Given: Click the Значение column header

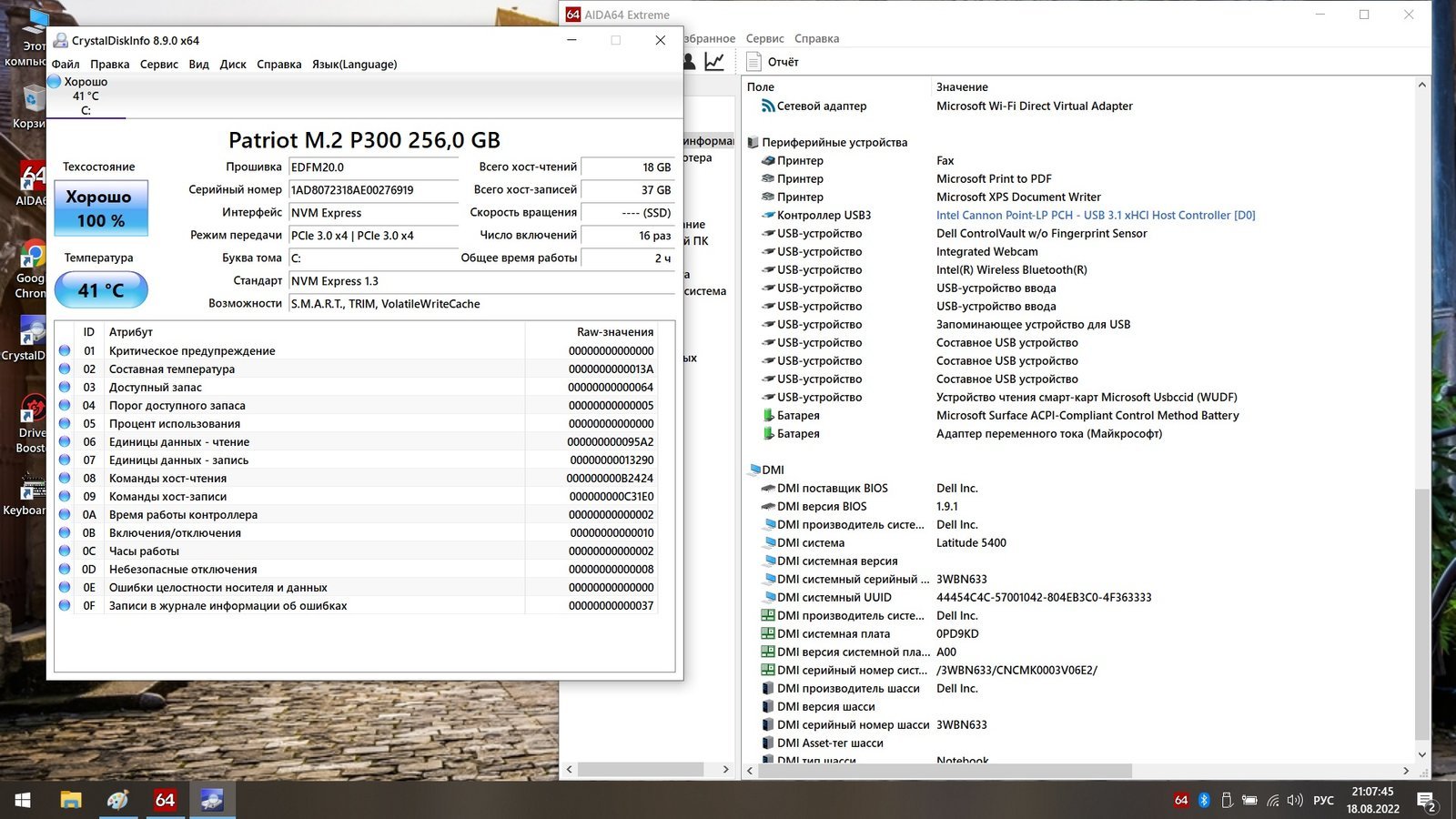Looking at the screenshot, I should pyautogui.click(x=962, y=87).
